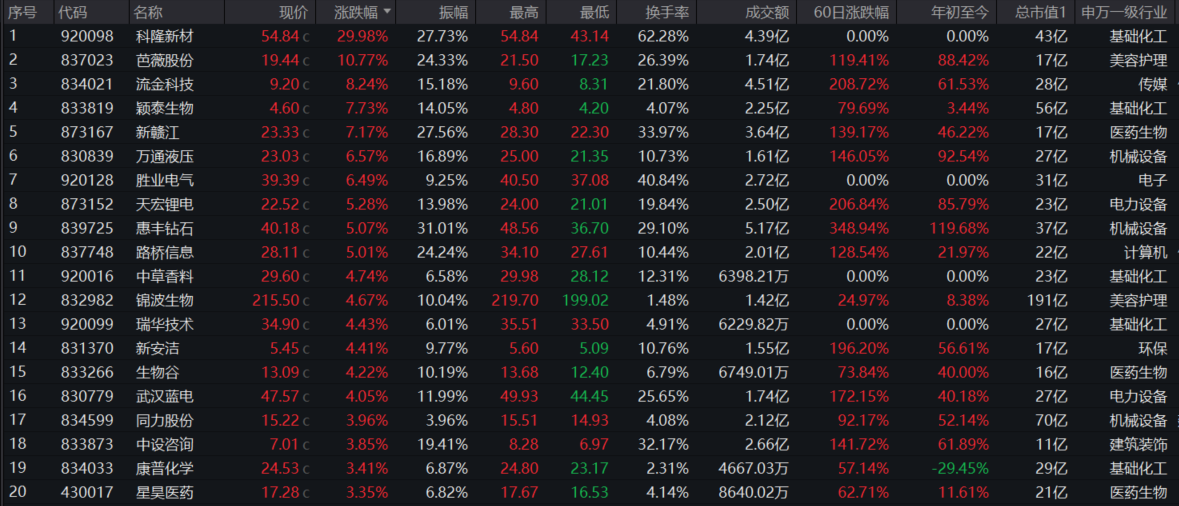Click the current price 215.50
Image resolution: width=1179 pixels, height=506 pixels.
coord(274,300)
